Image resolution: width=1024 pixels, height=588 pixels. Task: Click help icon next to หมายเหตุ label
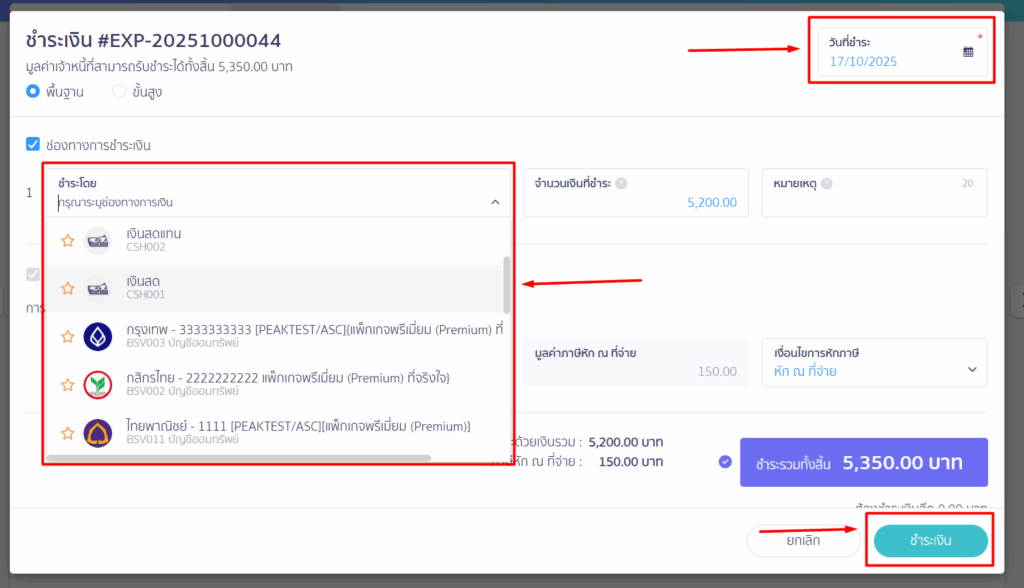827,184
